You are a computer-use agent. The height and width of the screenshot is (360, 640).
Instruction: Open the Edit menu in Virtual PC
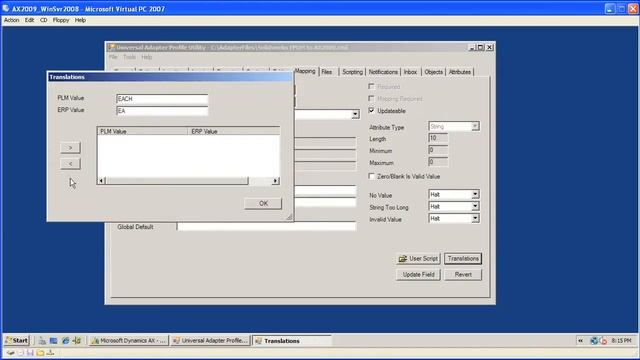pos(29,20)
